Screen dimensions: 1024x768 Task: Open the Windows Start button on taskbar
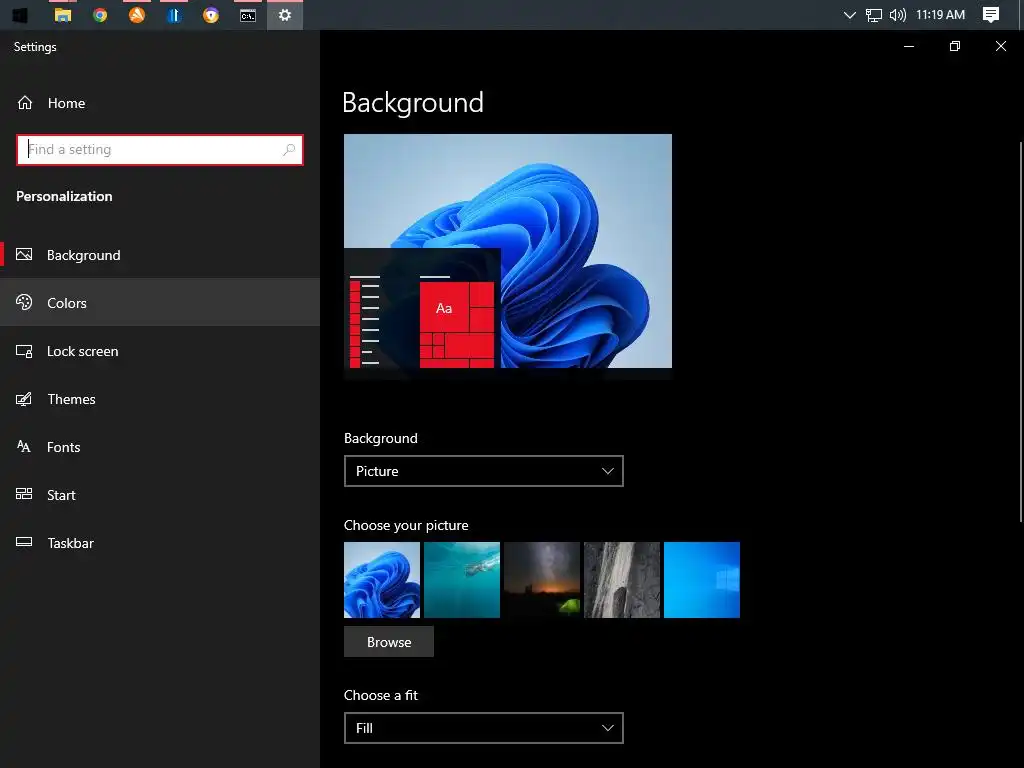point(20,14)
